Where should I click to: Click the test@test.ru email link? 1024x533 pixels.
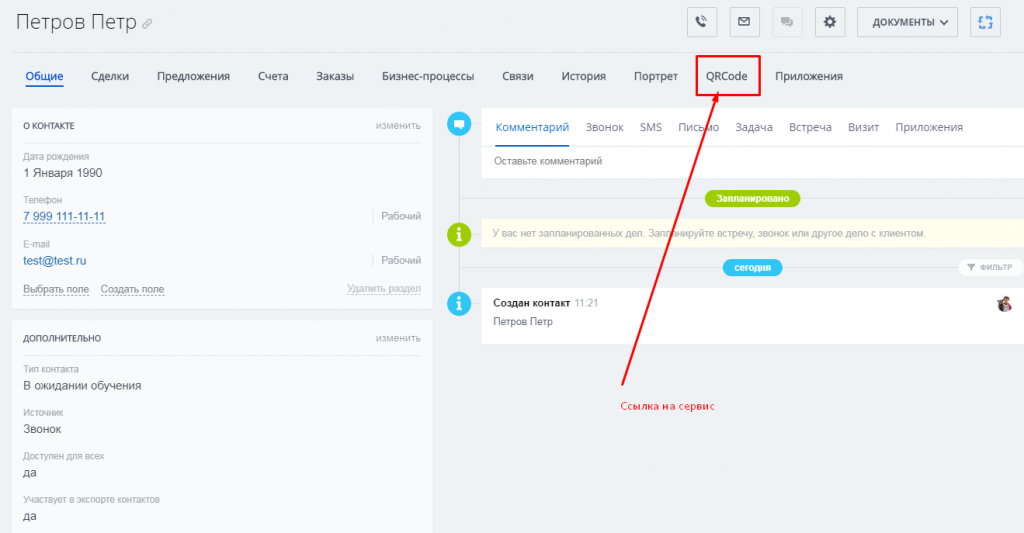tap(55, 261)
